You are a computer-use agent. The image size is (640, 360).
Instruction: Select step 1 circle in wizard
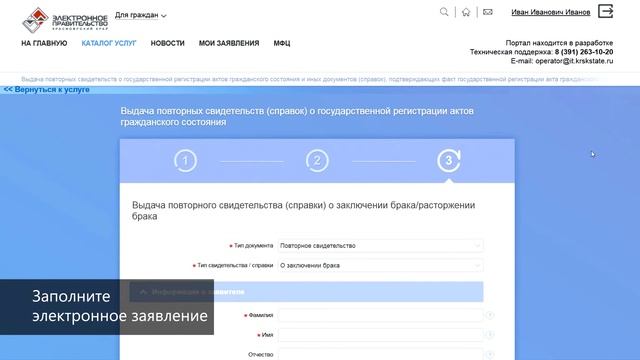coord(186,161)
